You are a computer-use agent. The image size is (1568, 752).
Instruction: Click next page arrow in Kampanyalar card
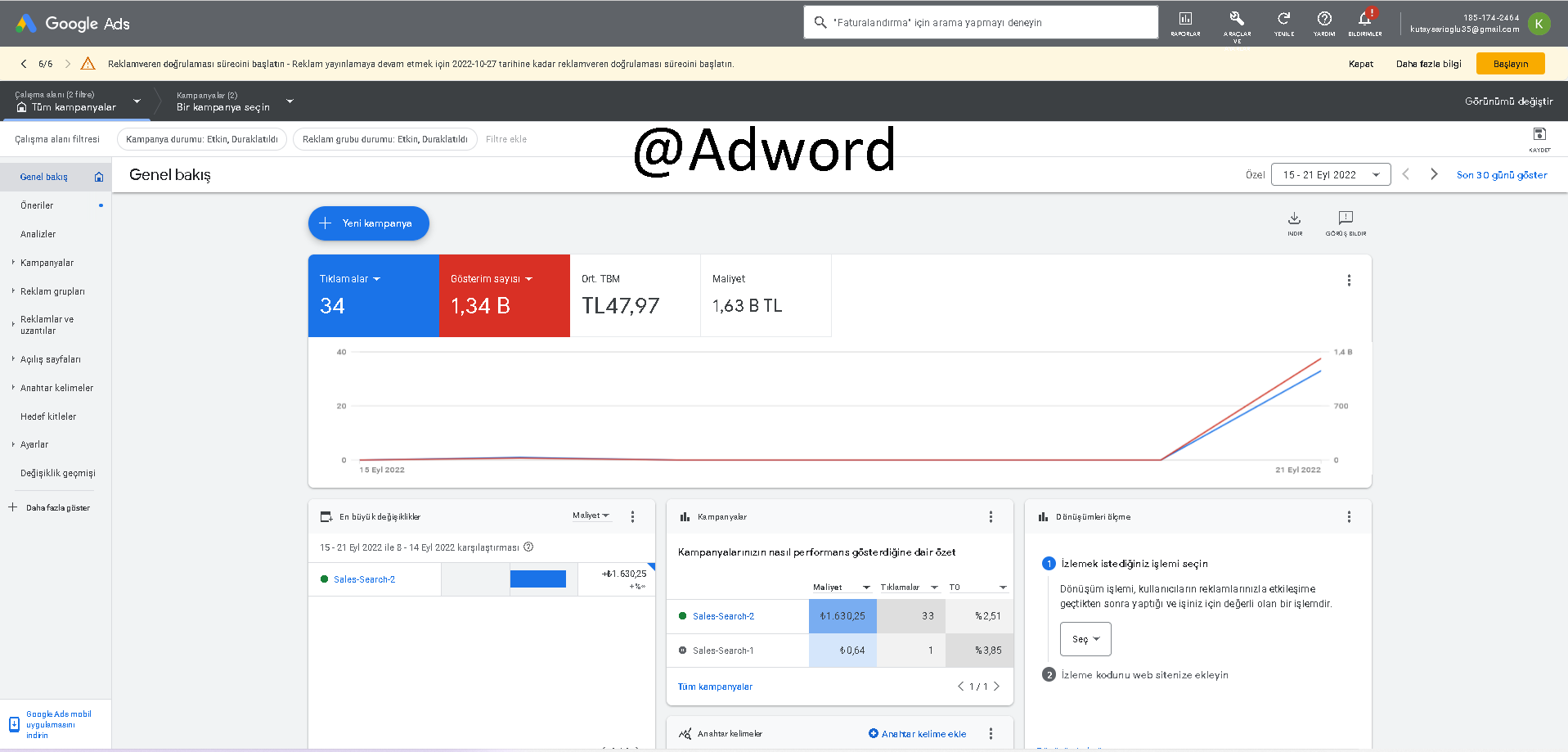click(996, 686)
